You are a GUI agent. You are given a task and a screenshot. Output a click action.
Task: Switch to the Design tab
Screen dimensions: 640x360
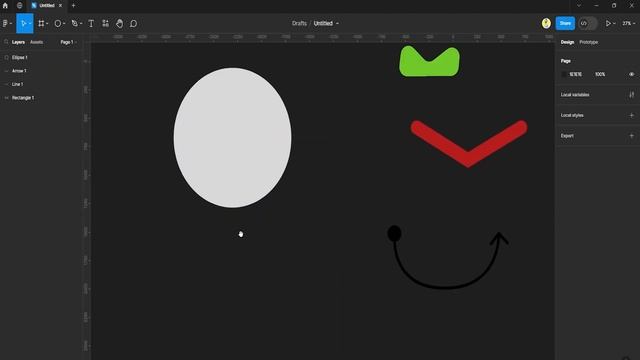tap(567, 42)
